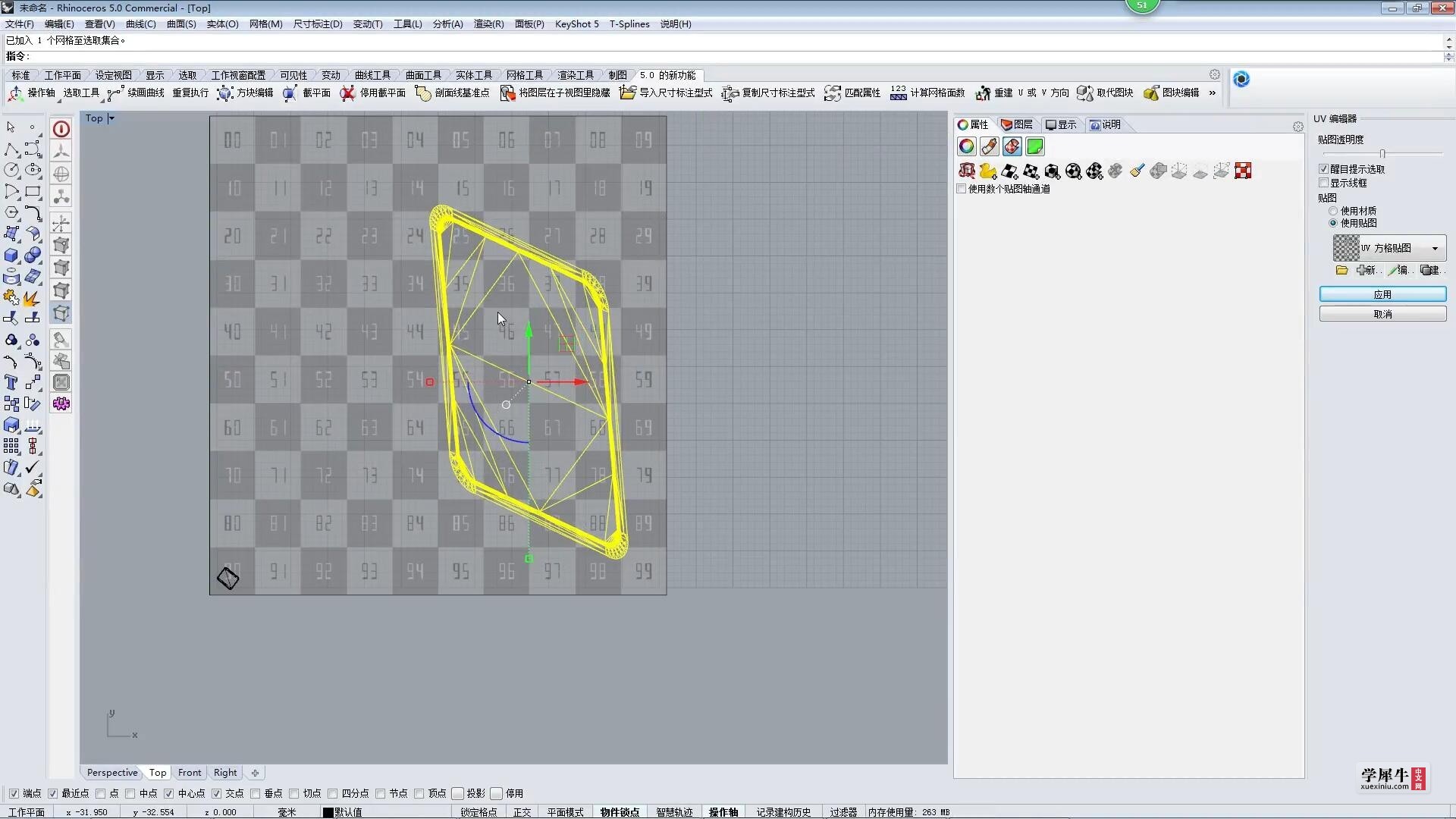Add new viewport tab with plus icon
Viewport: 1456px width, 819px height.
point(255,773)
